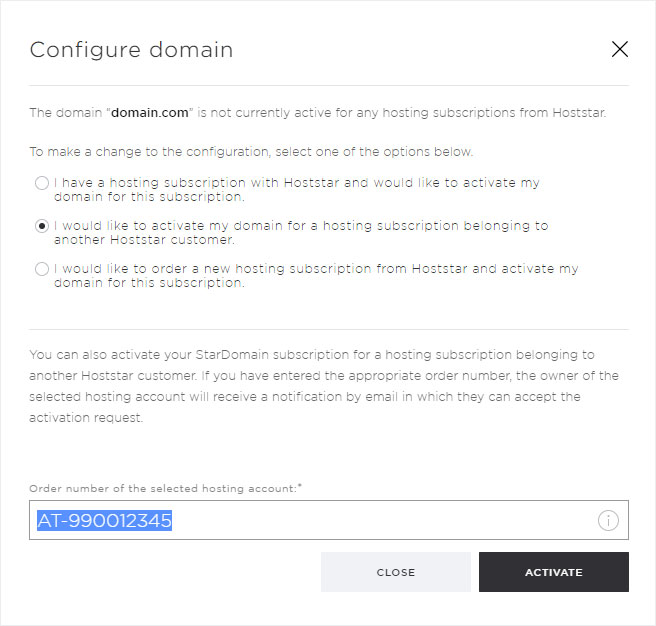Click the "Order number of the selected hosting account" label
Image resolution: width=656 pixels, height=626 pixels.
pos(165,488)
